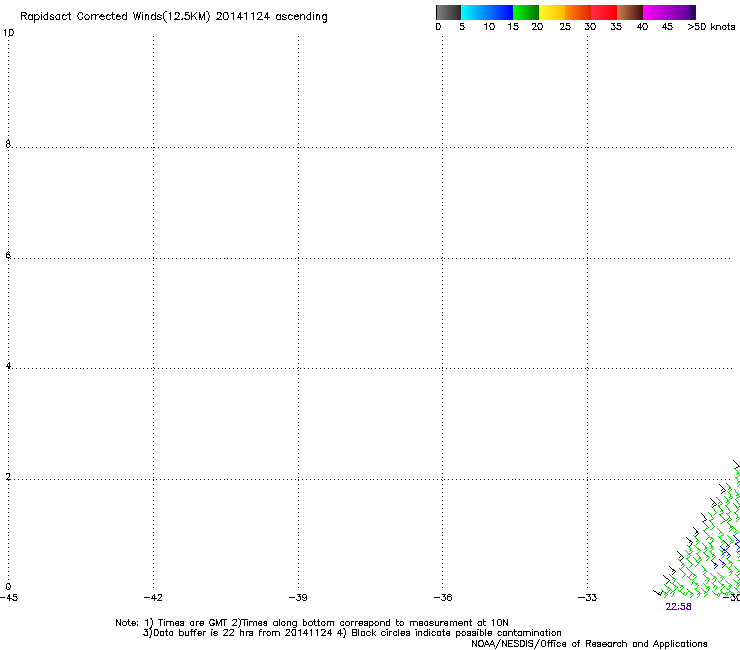Click the gray 0-5 knots color segment
This screenshot has height=650, width=740.
tap(448, 12)
